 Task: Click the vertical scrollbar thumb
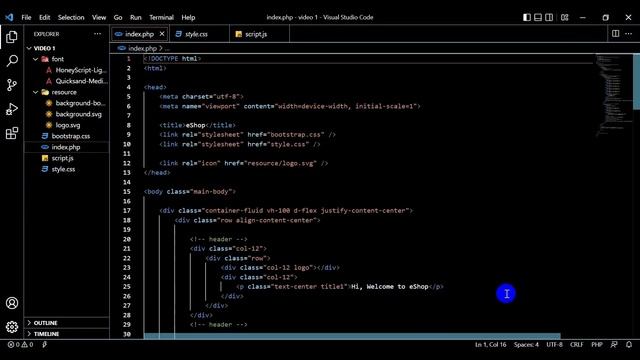pos(636,82)
